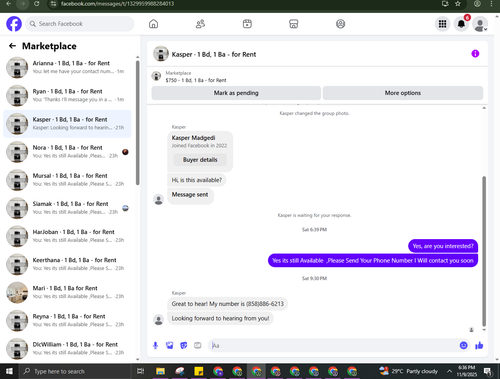This screenshot has width=500, height=379.
Task: Open File Explorer from taskbar
Action: [160, 371]
